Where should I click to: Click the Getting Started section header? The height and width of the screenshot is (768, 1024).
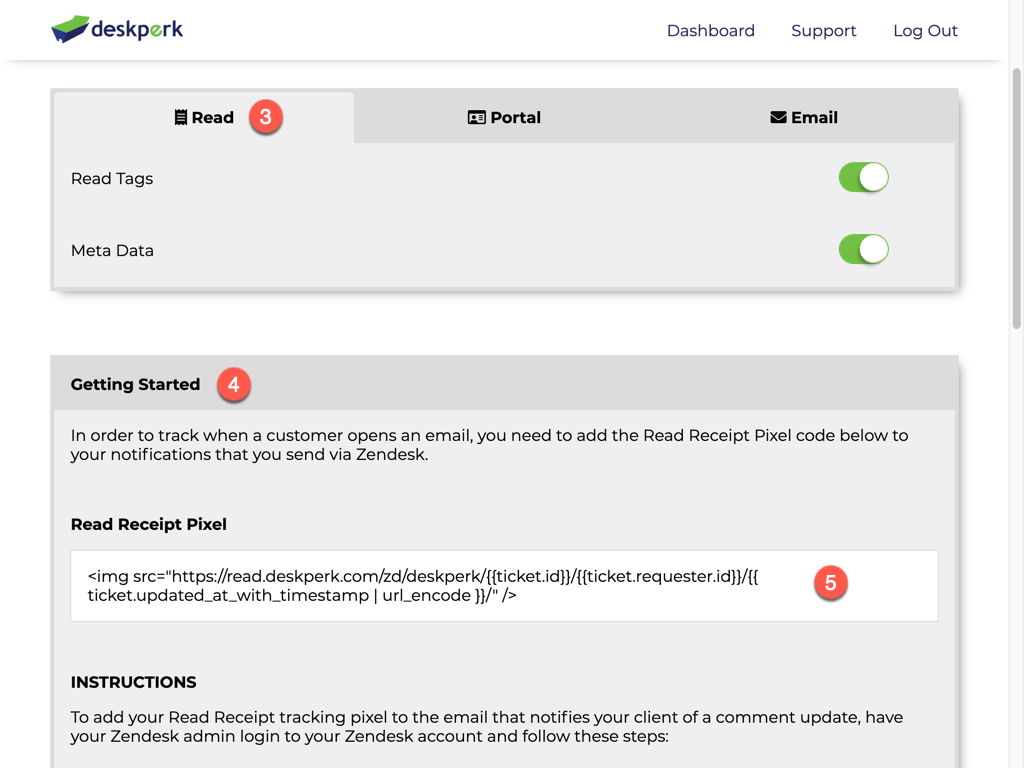(135, 385)
